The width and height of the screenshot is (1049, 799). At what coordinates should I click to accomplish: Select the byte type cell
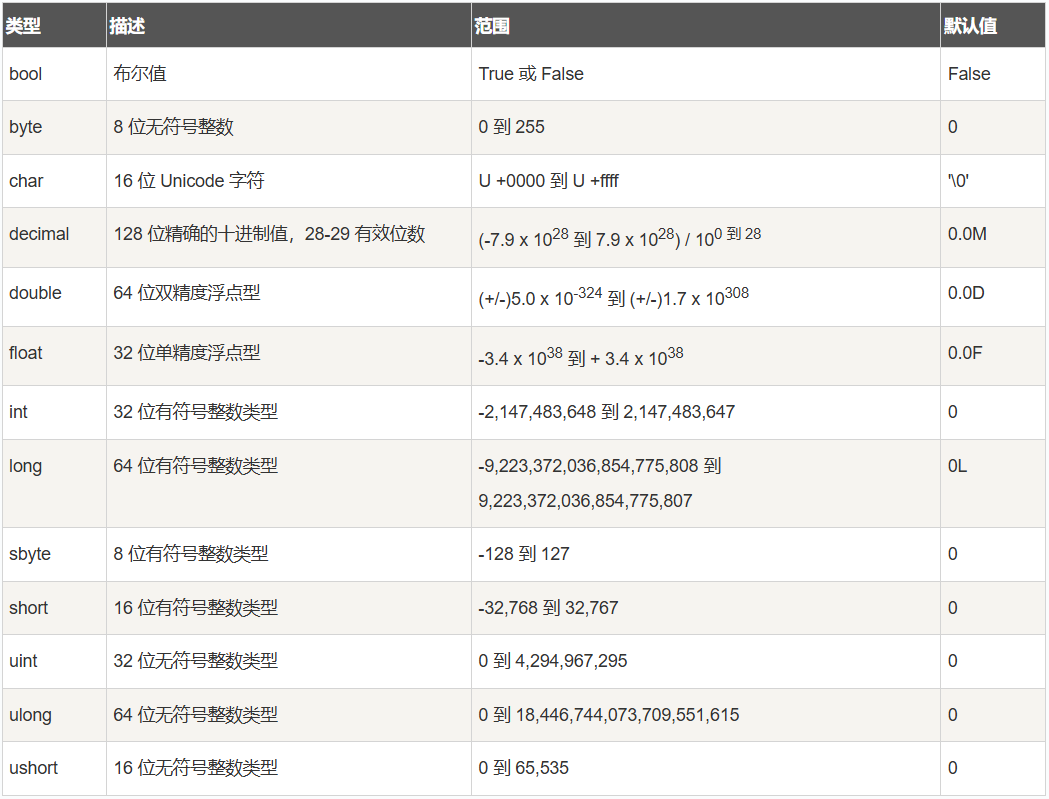click(x=54, y=127)
